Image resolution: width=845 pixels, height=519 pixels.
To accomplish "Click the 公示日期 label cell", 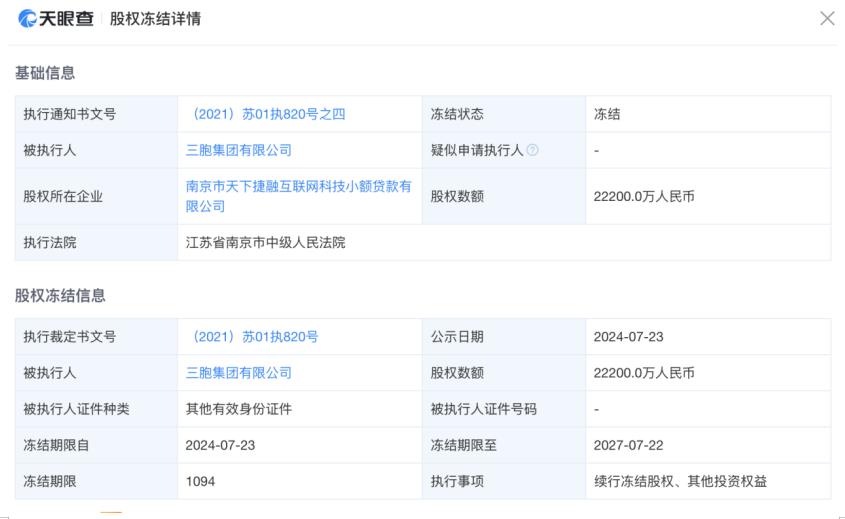I will coord(504,336).
